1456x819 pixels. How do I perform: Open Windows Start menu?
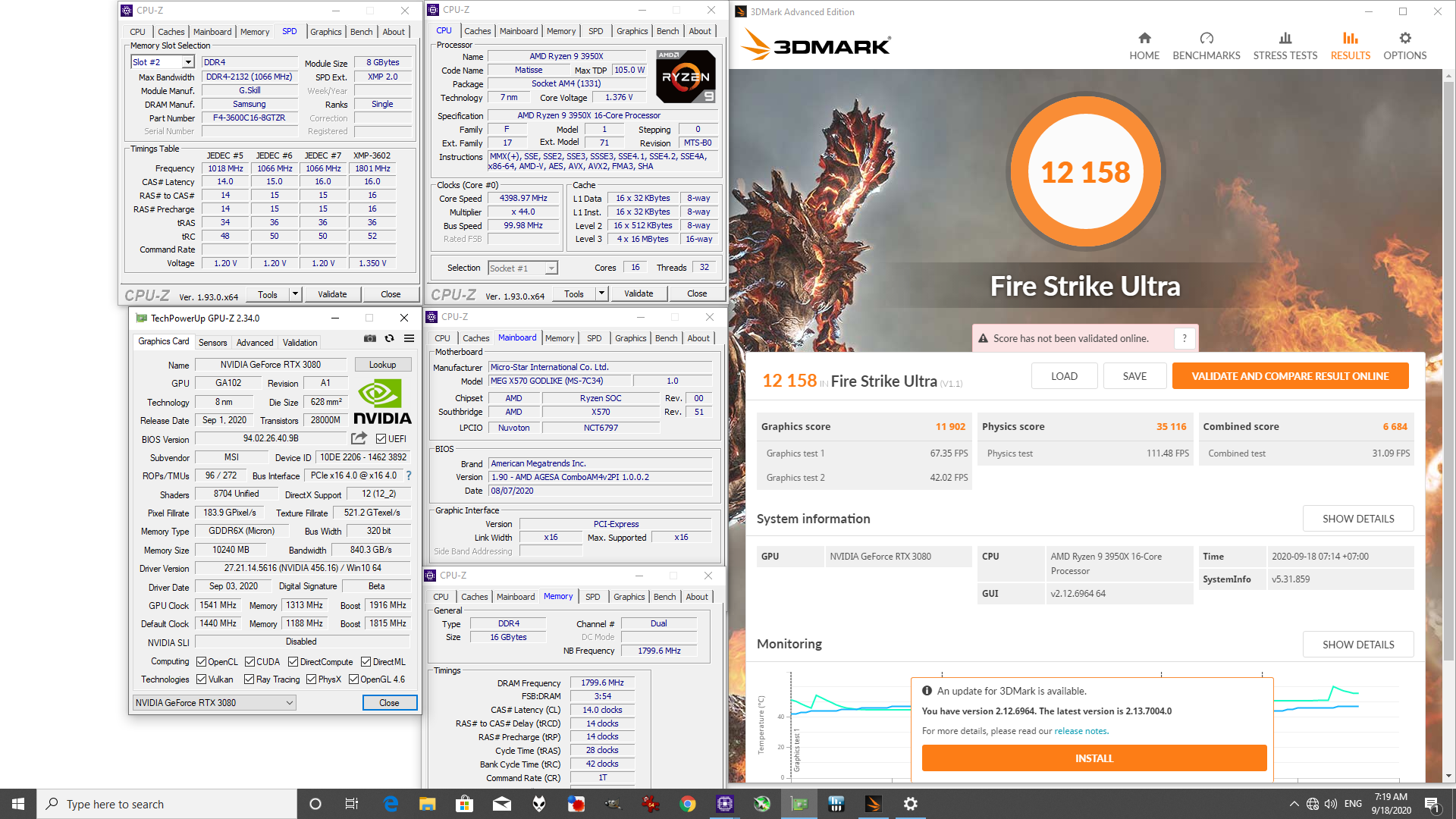(18, 804)
